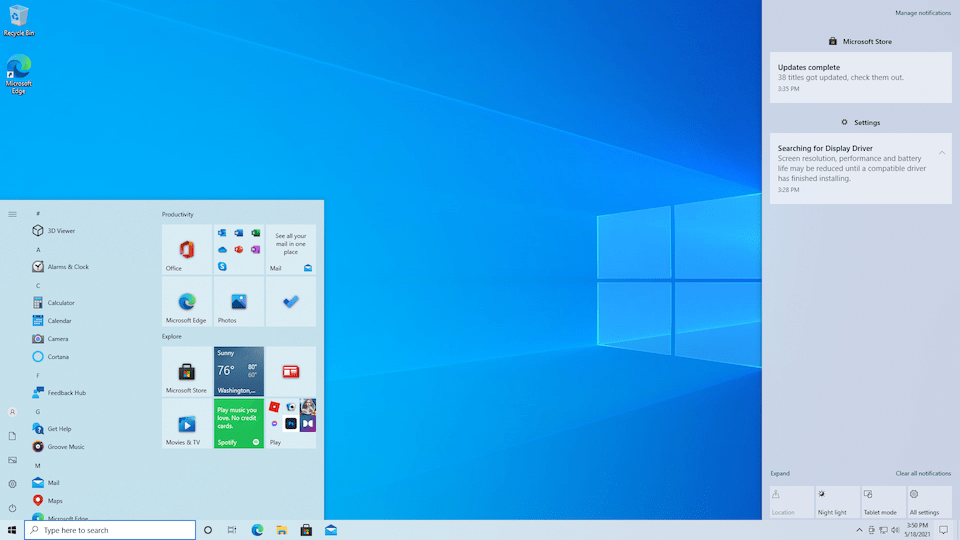Toggle Tablet mode quick action
Image resolution: width=960 pixels, height=540 pixels.
883,502
